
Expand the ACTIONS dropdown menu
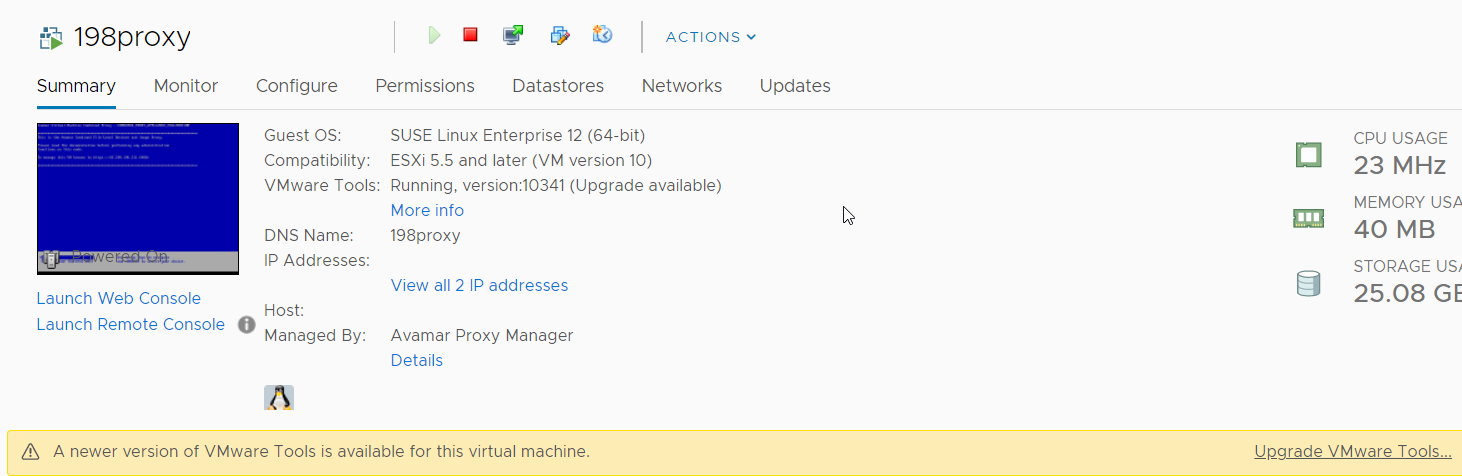(711, 37)
